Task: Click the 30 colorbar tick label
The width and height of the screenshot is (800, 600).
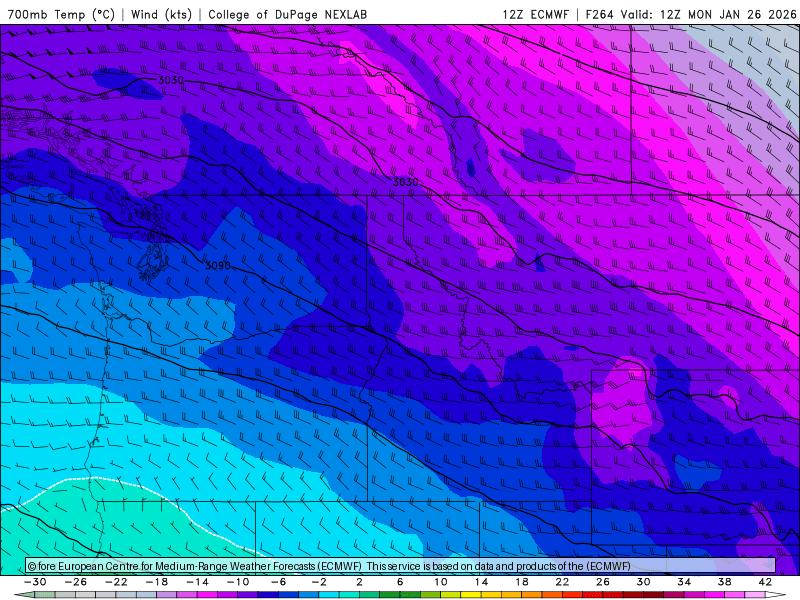Action: coord(643,582)
